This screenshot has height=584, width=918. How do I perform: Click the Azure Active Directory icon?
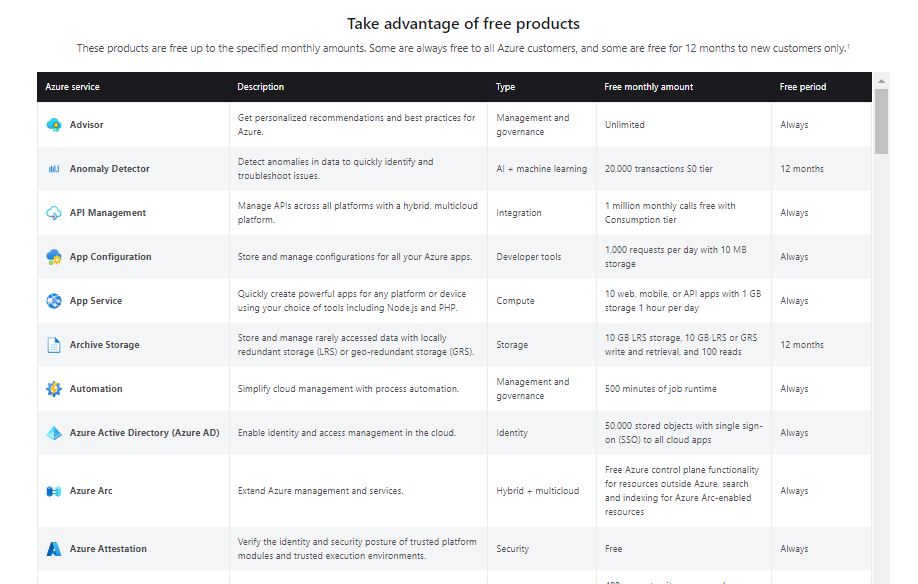coord(54,433)
